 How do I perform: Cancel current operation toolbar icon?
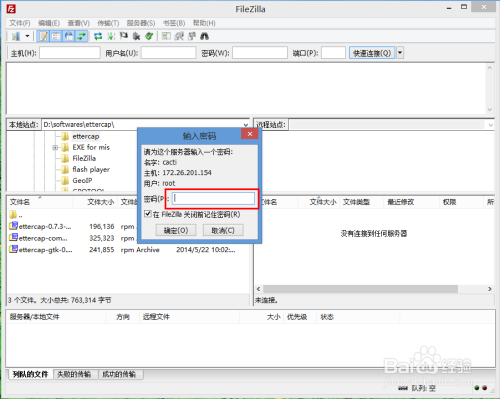click(x=124, y=36)
